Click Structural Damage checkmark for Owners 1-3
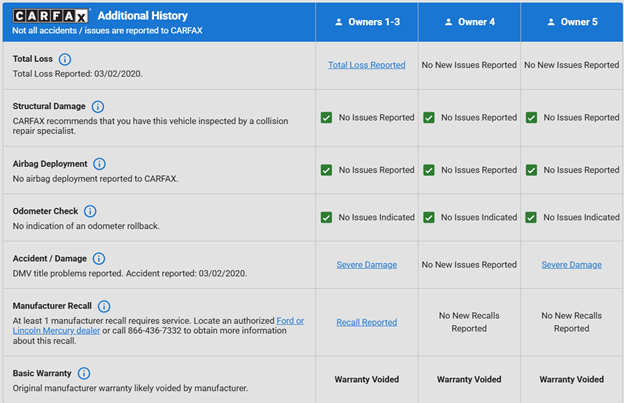624x403 pixels. [326, 118]
